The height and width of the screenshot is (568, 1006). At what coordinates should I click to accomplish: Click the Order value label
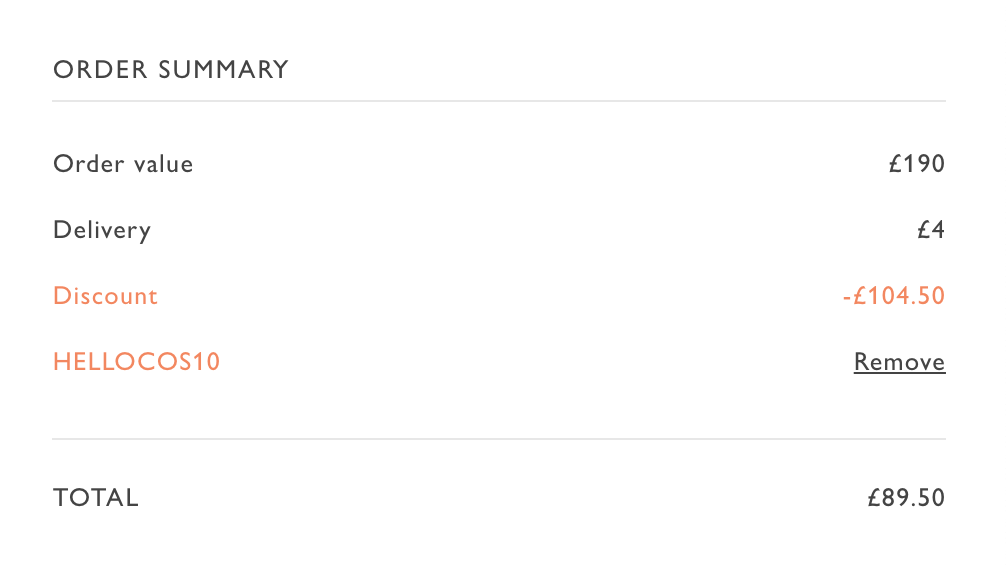pyautogui.click(x=123, y=164)
